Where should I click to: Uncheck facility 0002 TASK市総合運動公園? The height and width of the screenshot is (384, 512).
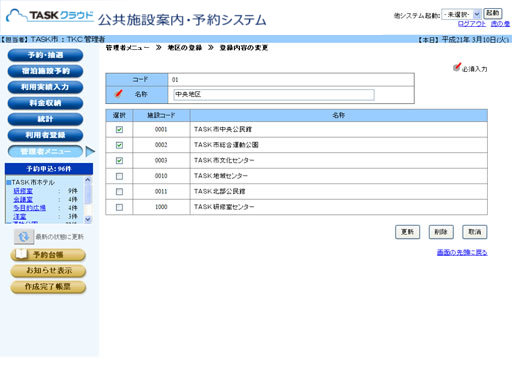click(x=119, y=145)
